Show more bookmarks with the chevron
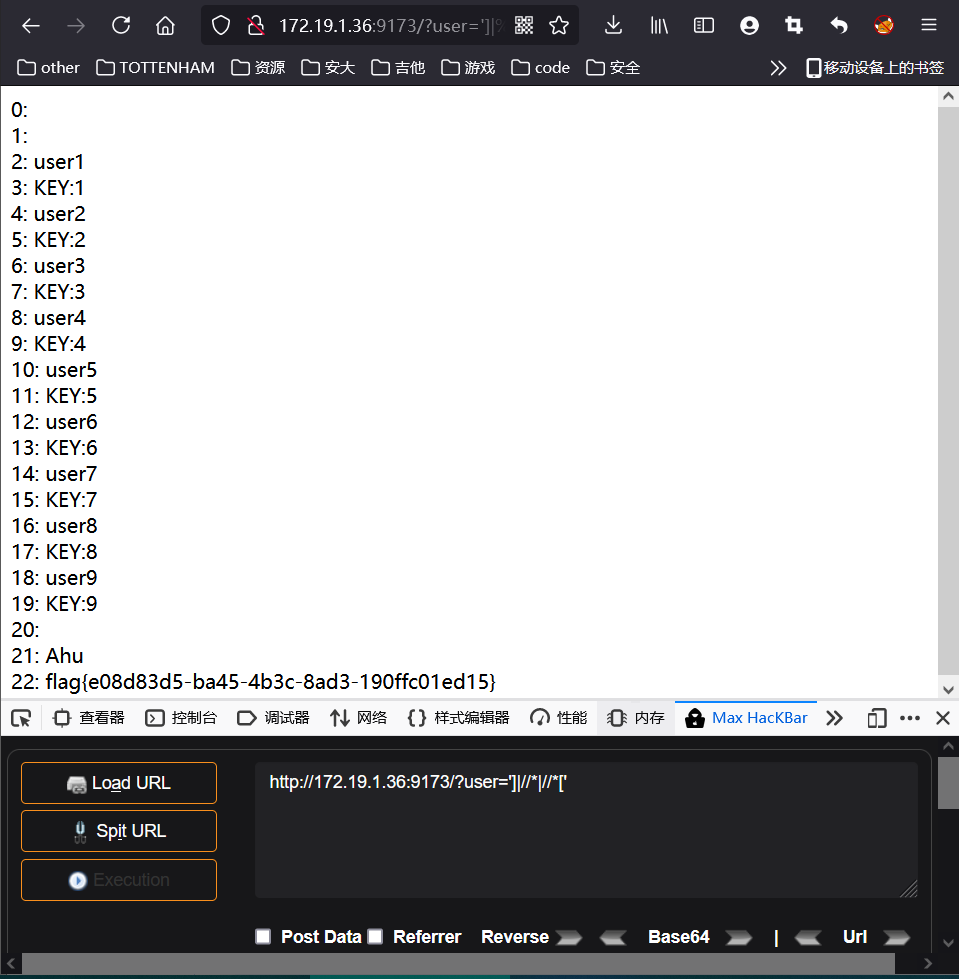This screenshot has height=979, width=959. coord(778,68)
